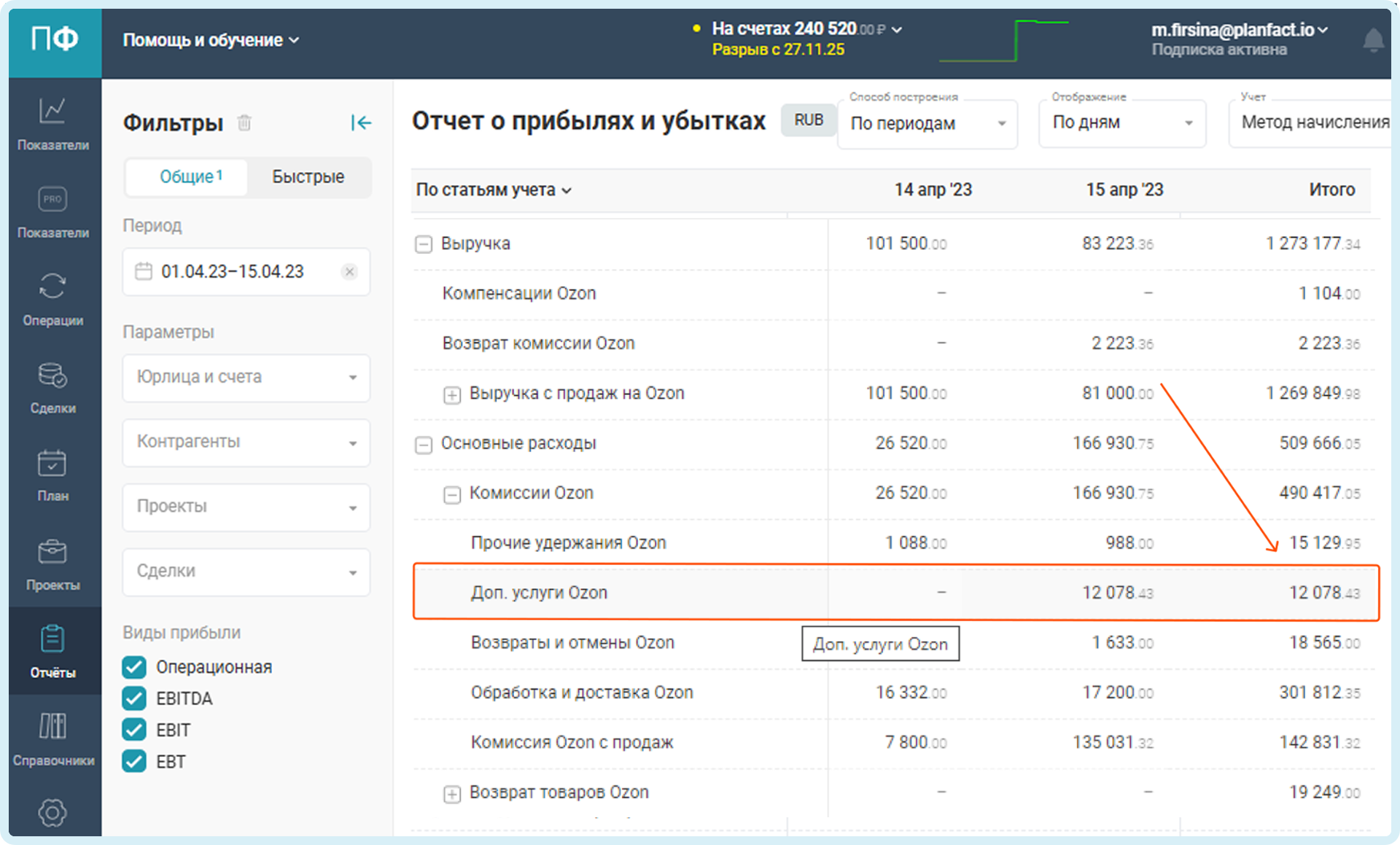
Task: Click the RUB currency button
Action: [x=808, y=120]
